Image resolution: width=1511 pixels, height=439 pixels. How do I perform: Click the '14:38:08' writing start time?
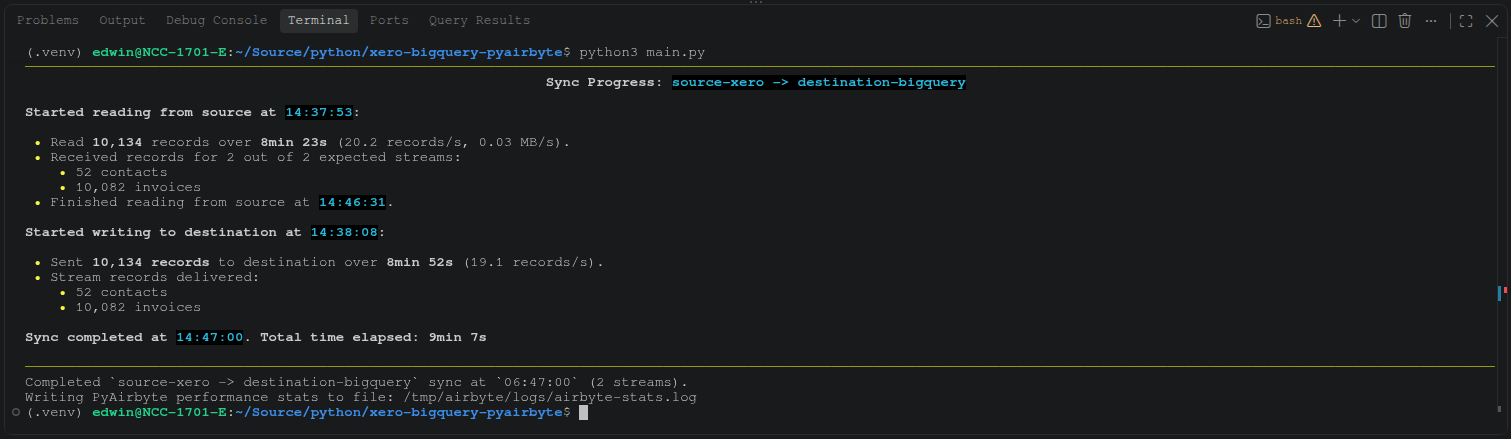coord(343,232)
